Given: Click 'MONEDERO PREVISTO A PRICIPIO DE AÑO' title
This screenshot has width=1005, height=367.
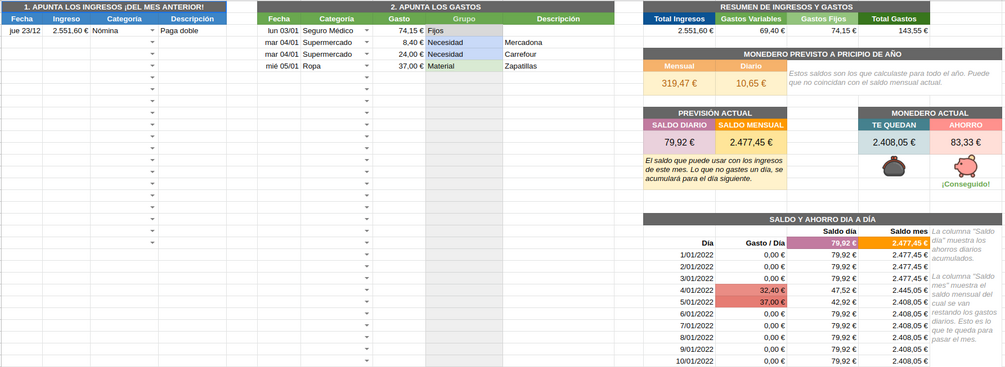Looking at the screenshot, I should point(822,54).
